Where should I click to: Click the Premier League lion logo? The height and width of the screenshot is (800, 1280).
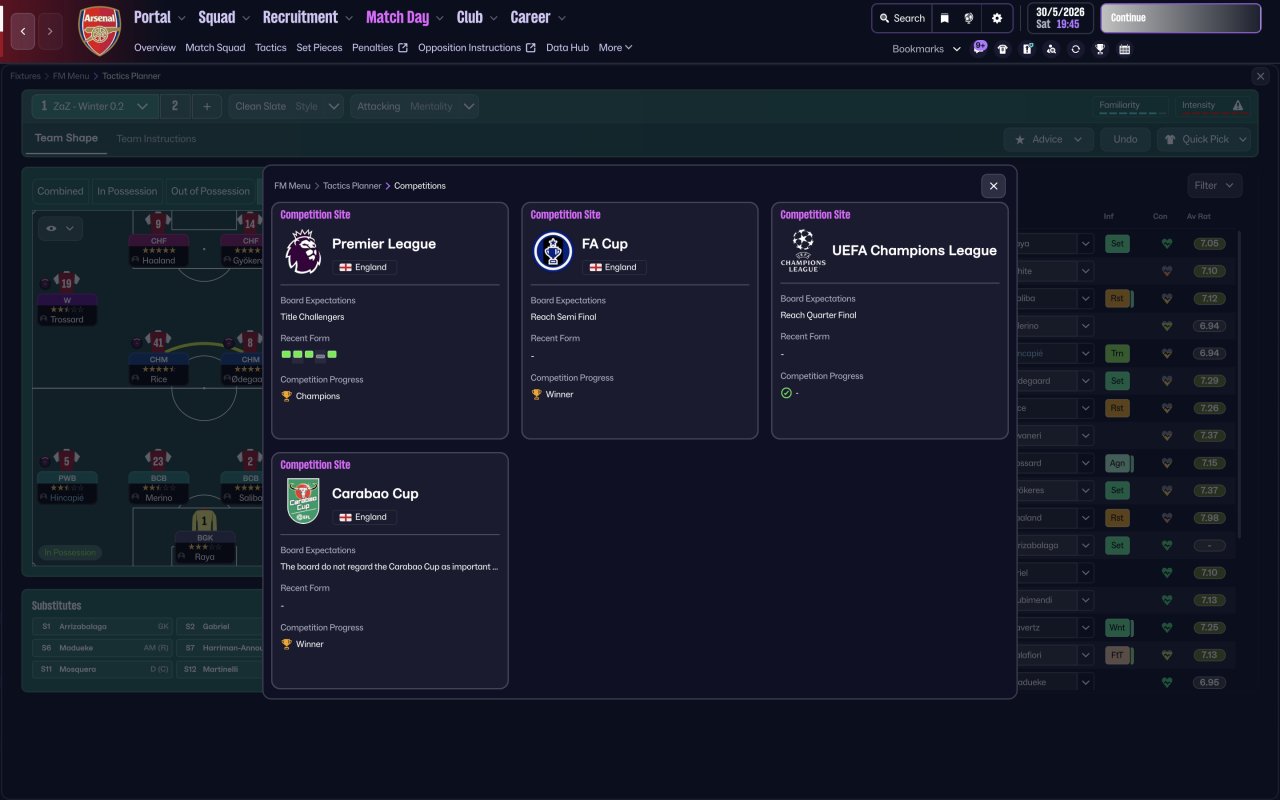(x=302, y=252)
